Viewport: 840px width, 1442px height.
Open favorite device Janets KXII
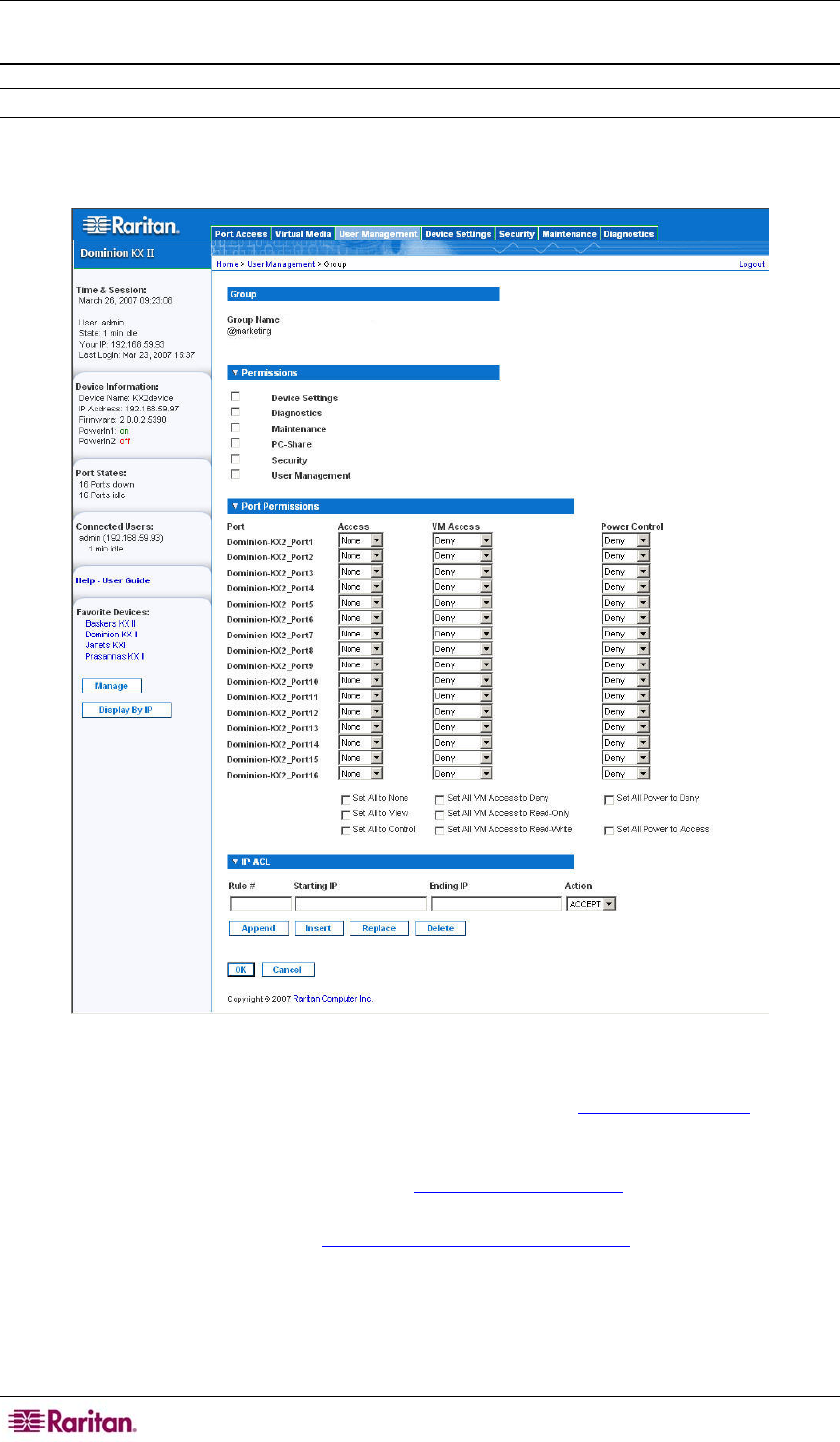click(x=106, y=645)
